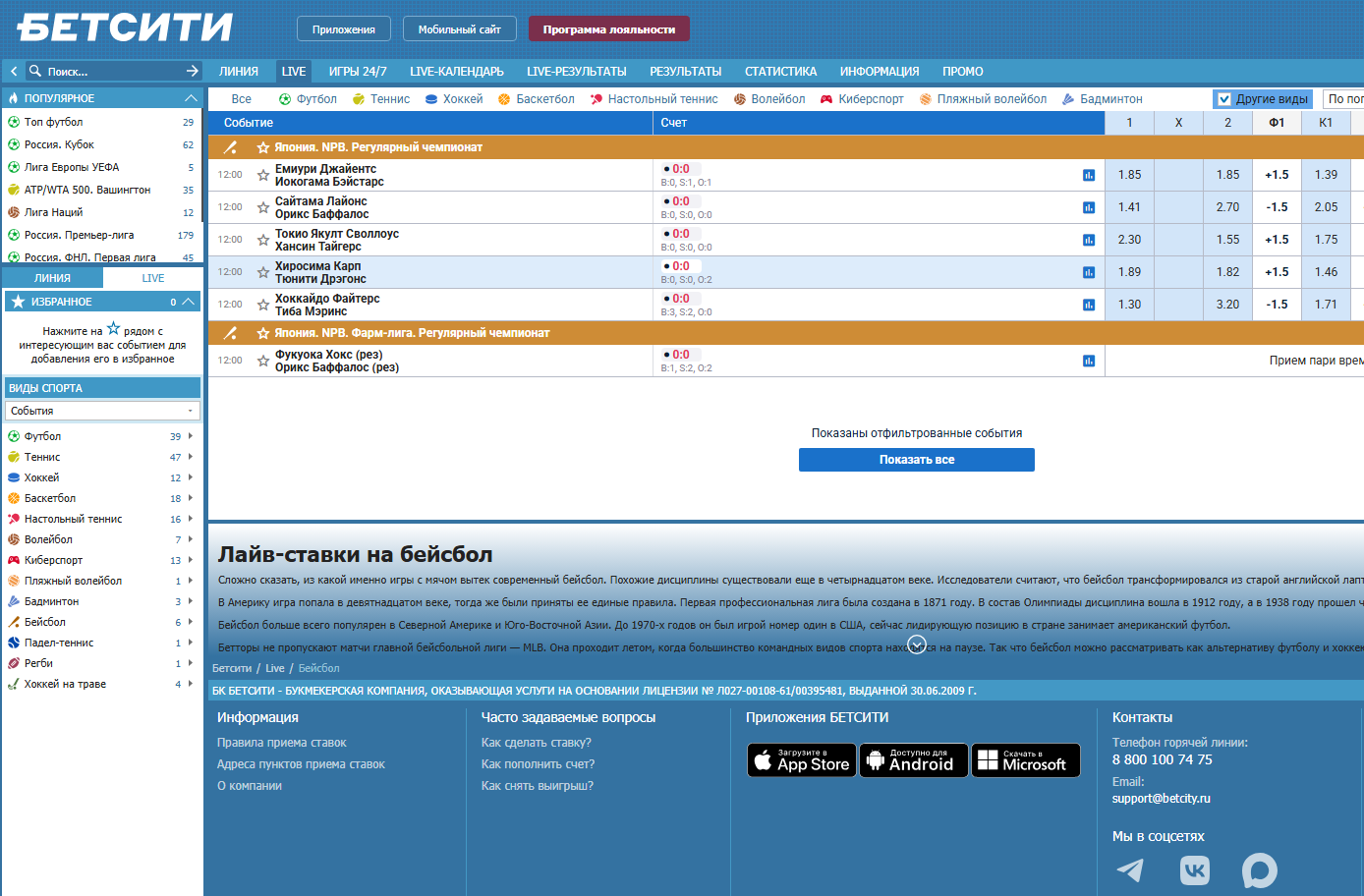Click the Показать все button

[917, 460]
